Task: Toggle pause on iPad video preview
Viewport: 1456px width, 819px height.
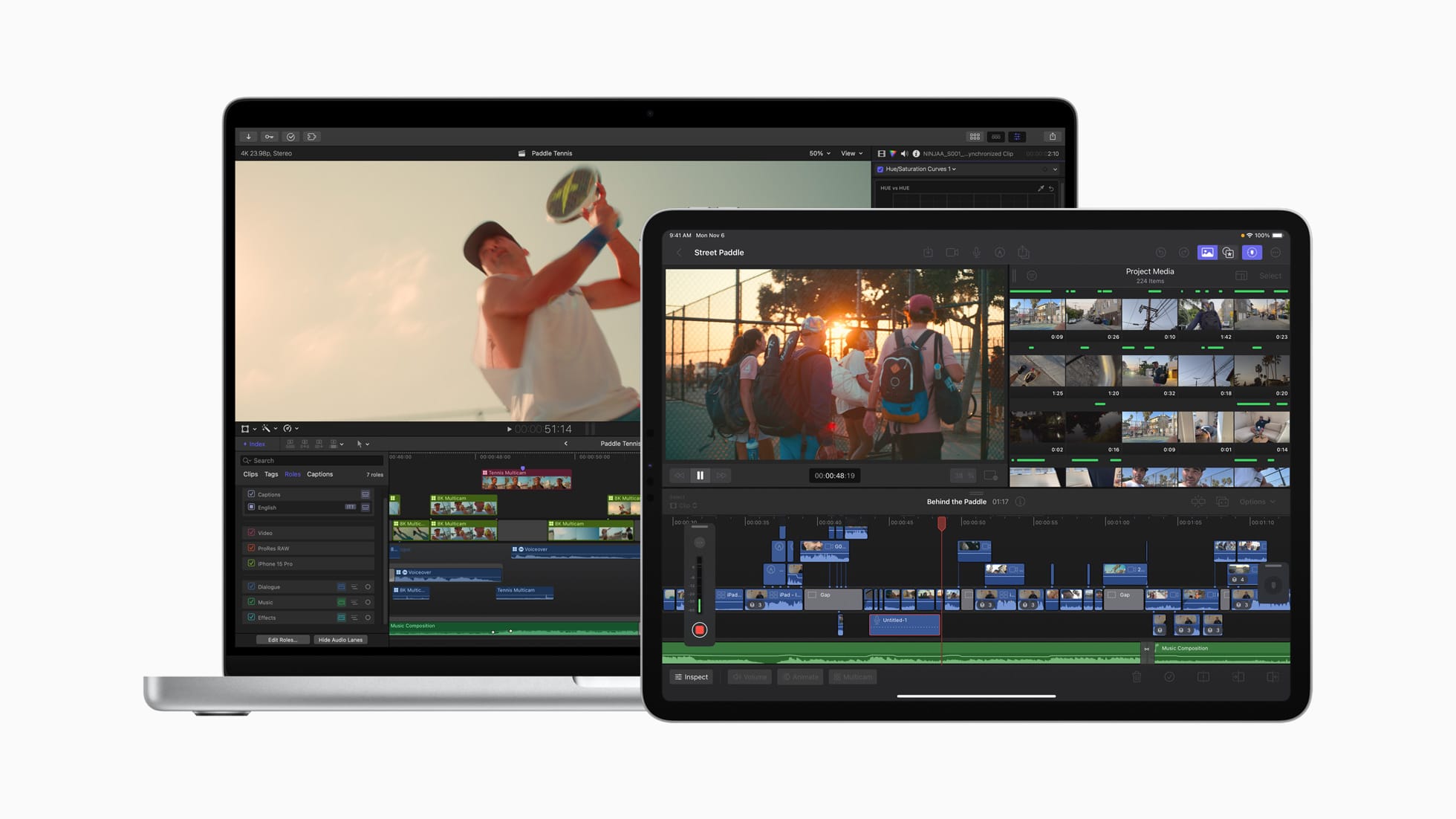Action: [699, 475]
